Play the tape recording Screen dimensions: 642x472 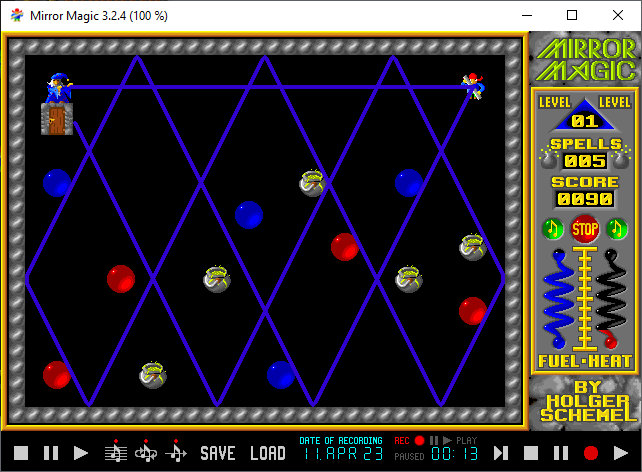click(621, 453)
